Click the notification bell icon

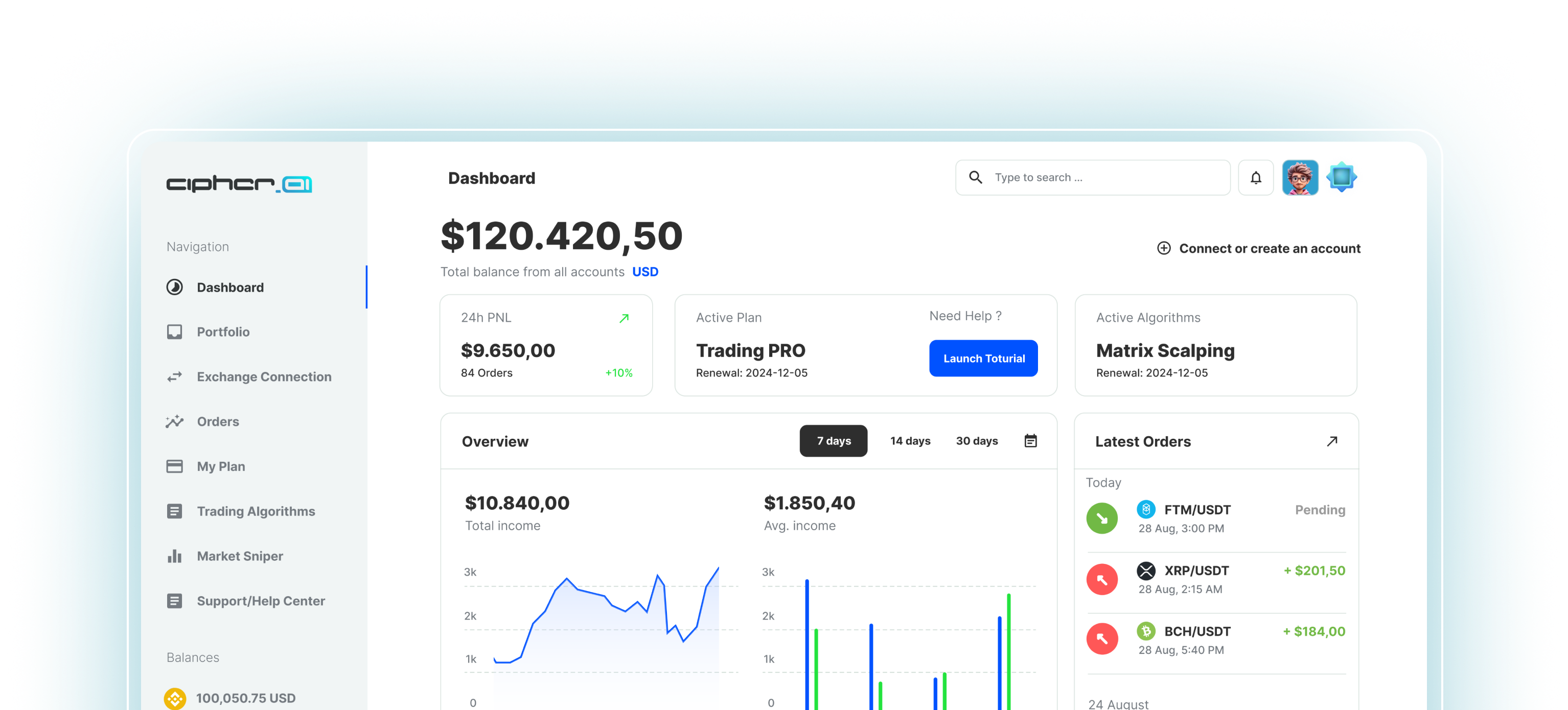coord(1256,178)
